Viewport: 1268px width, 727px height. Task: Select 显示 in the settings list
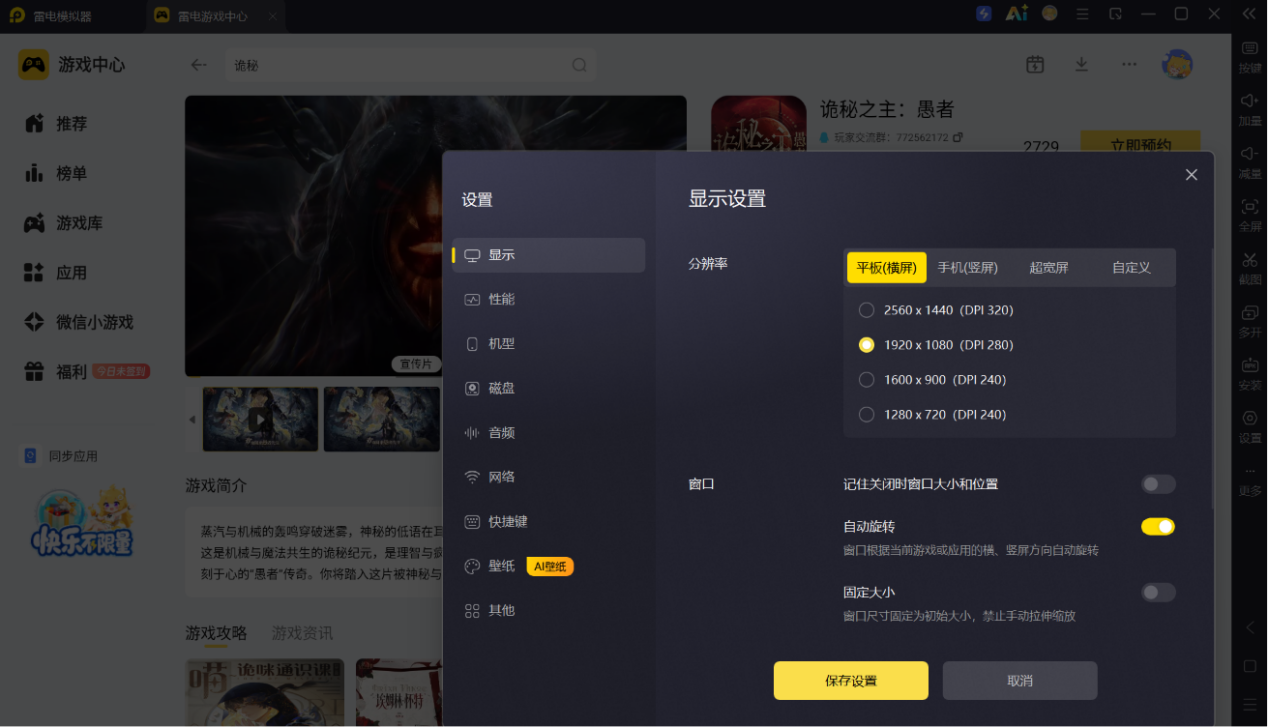[548, 255]
